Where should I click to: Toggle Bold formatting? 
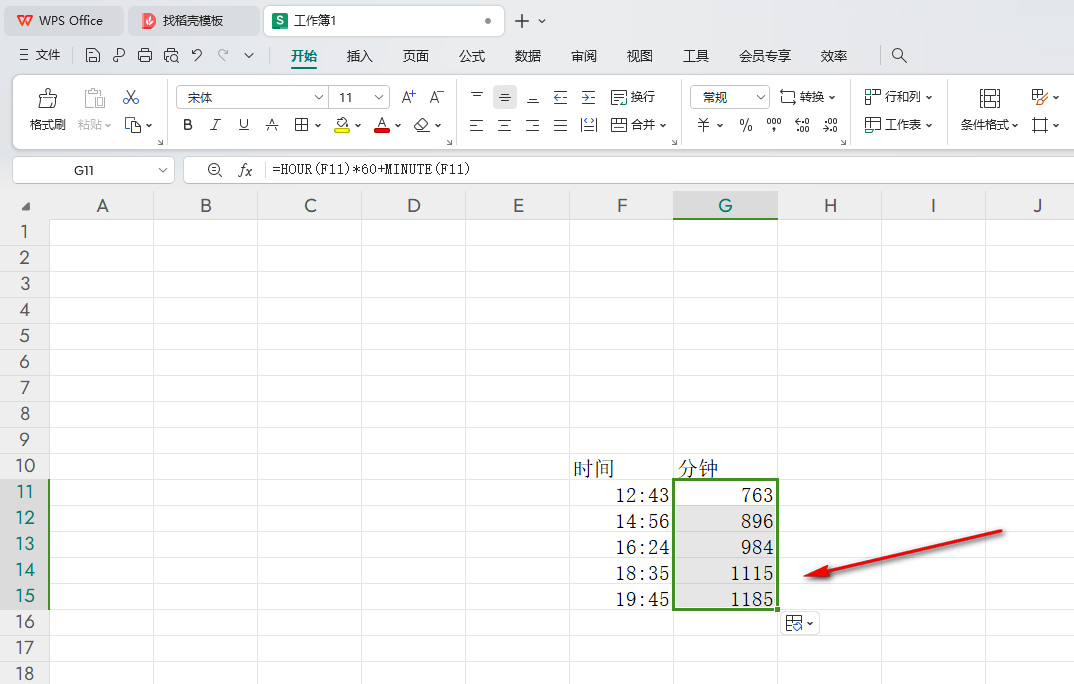point(187,125)
